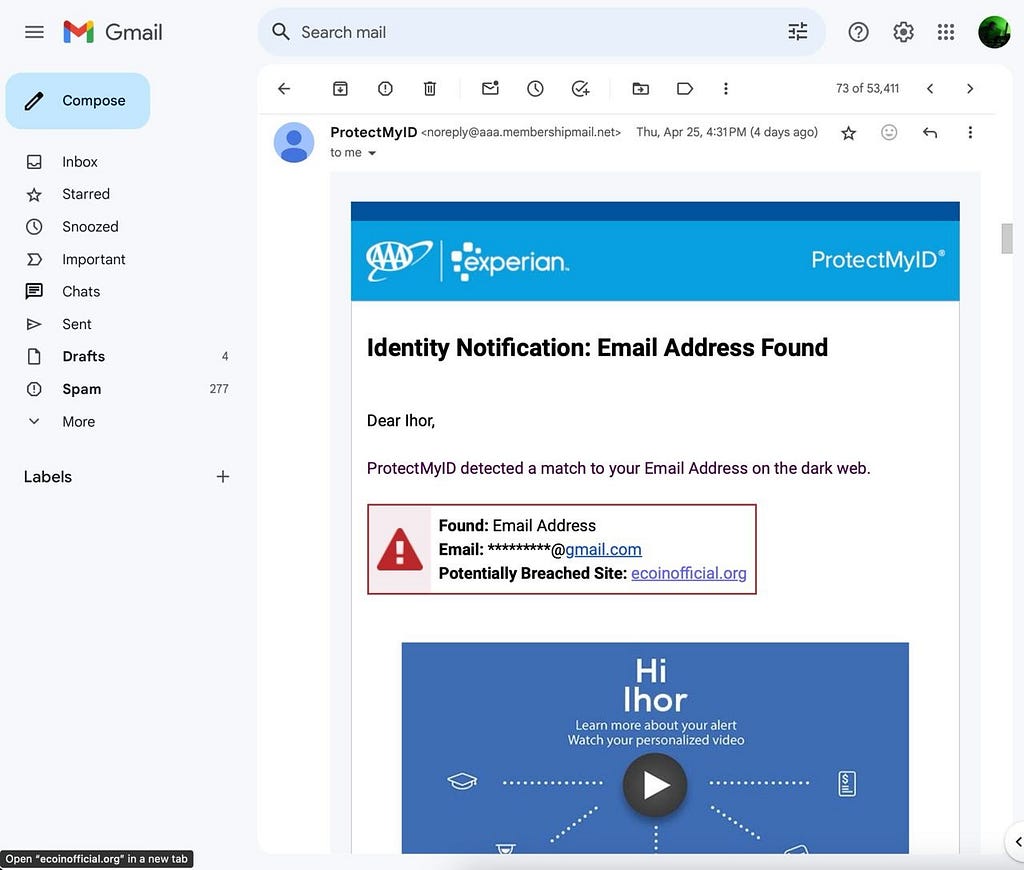Archive this email
Screen dimensions: 1024x870
[x=340, y=89]
